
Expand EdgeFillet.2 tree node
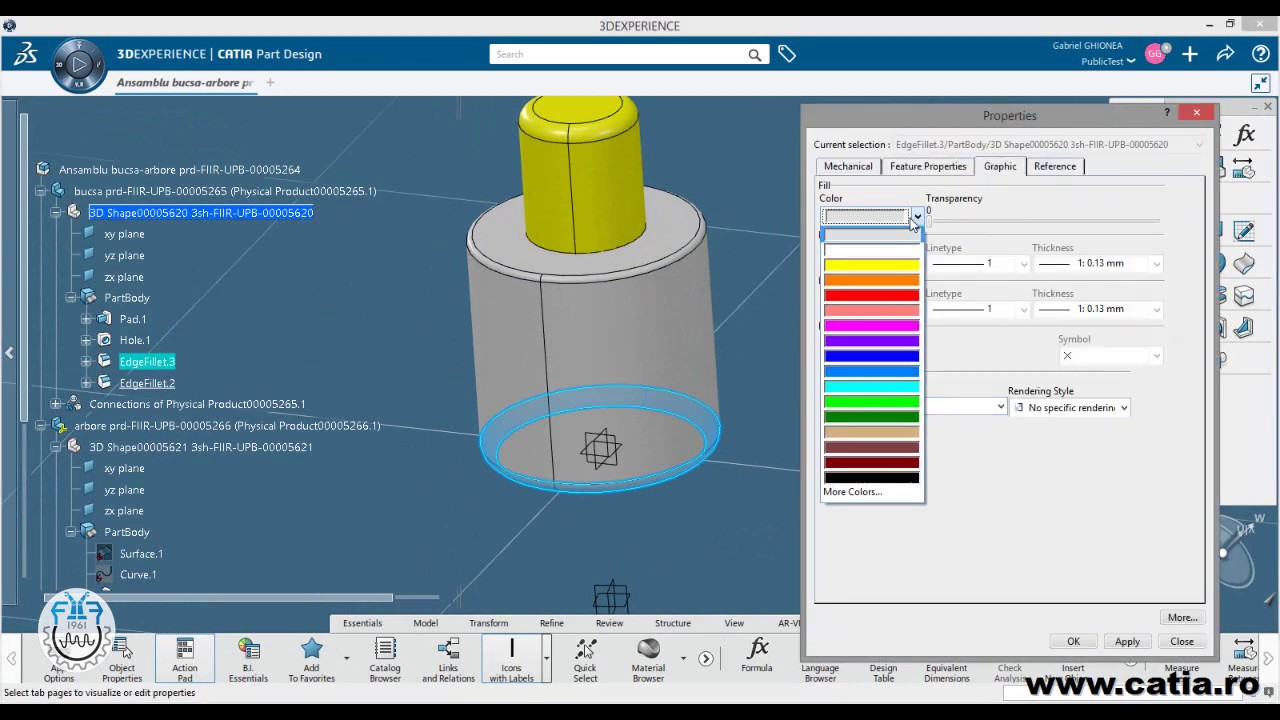[87, 383]
